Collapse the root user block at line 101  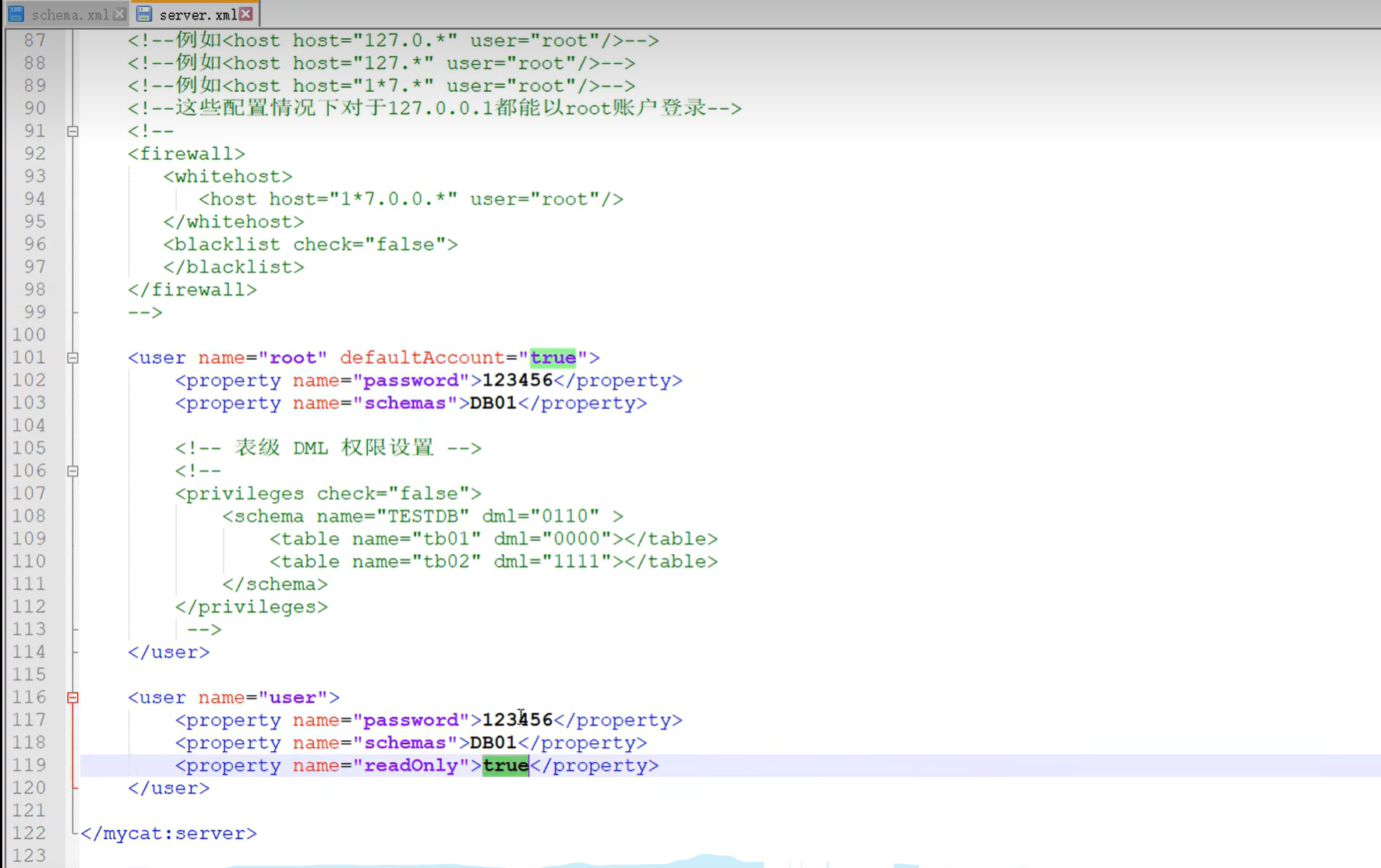(72, 358)
